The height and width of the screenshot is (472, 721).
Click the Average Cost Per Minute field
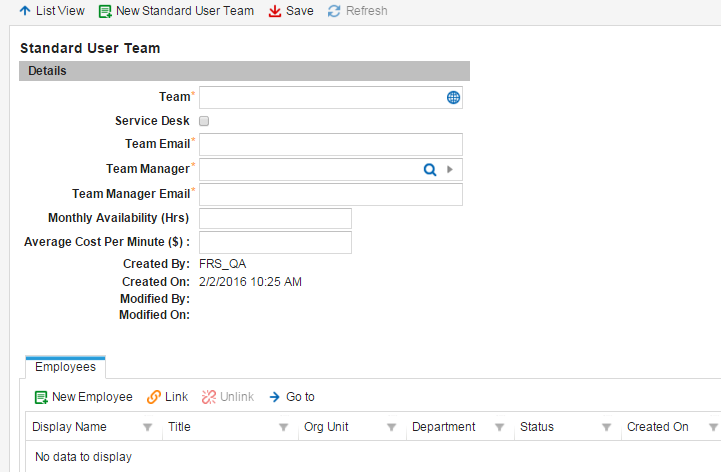click(276, 242)
